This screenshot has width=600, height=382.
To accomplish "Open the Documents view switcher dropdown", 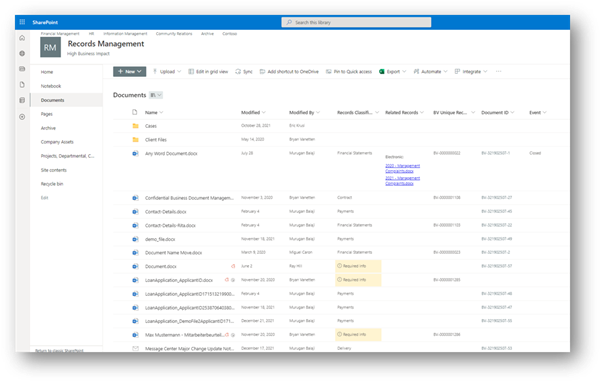I will [156, 95].
